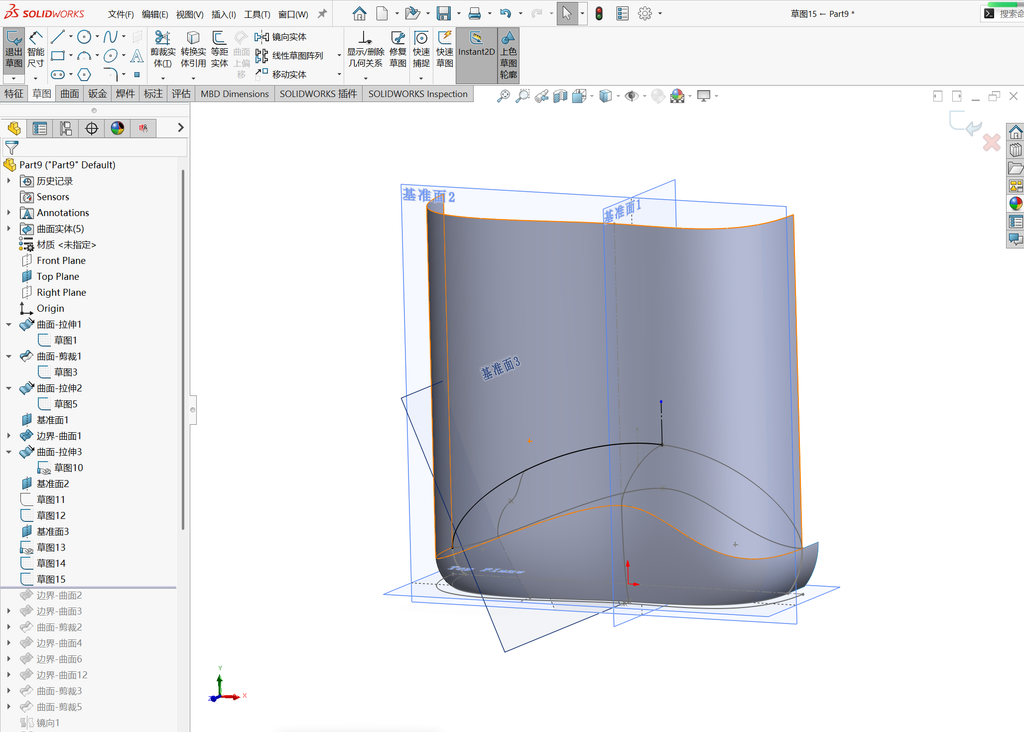
Task: Click Mirror Entities (镜向实体)
Action: pyautogui.click(x=281, y=37)
